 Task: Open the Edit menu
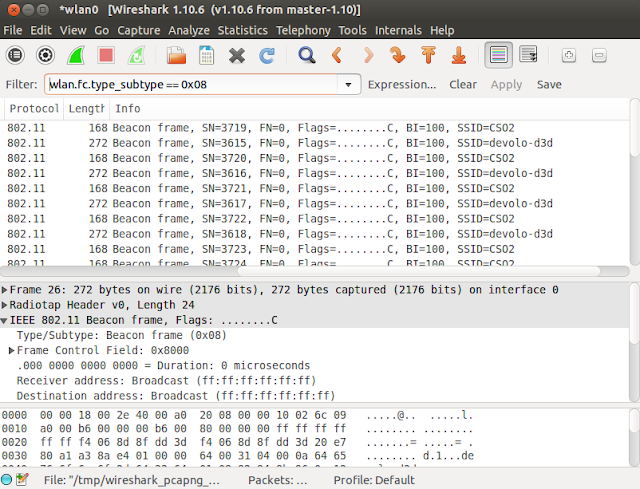coord(41,30)
